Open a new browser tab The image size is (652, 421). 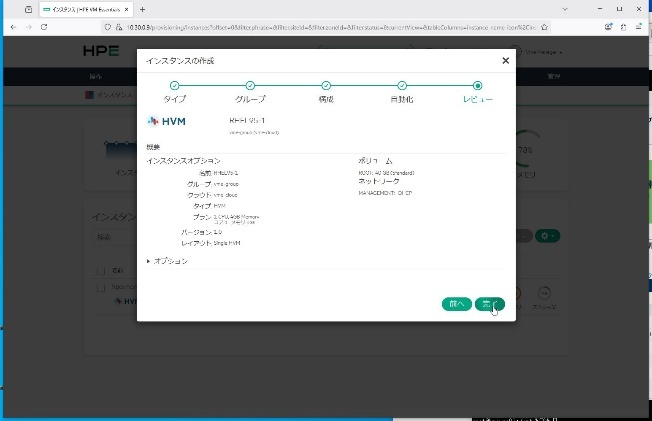[142, 9]
